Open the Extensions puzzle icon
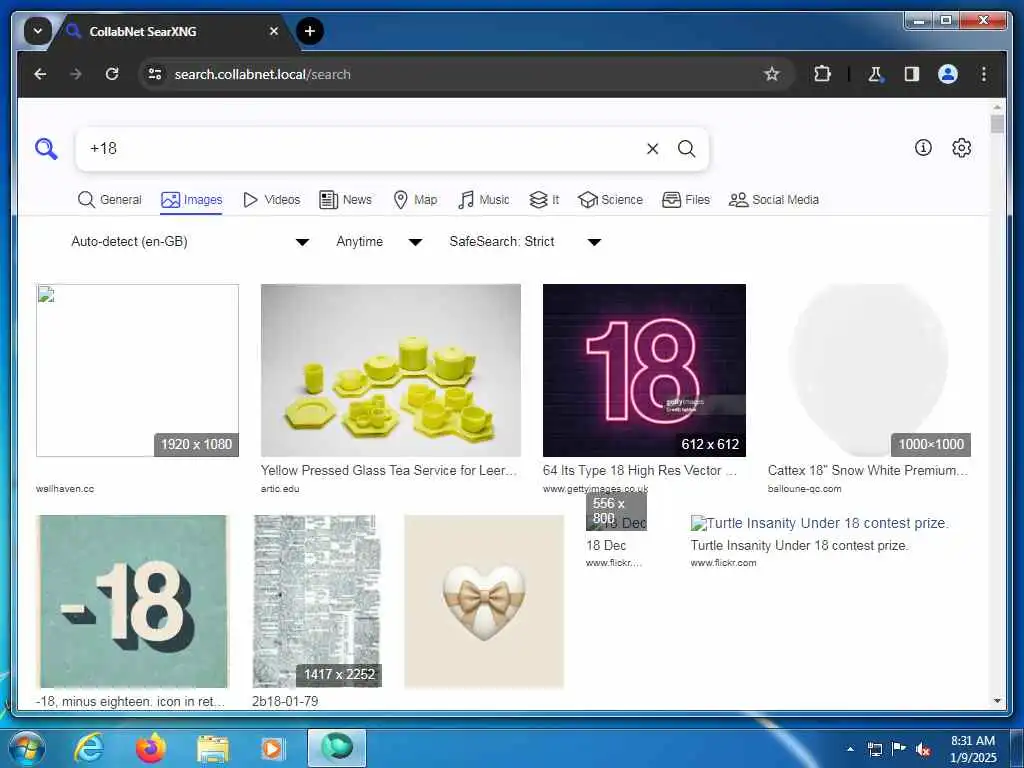 pos(822,74)
